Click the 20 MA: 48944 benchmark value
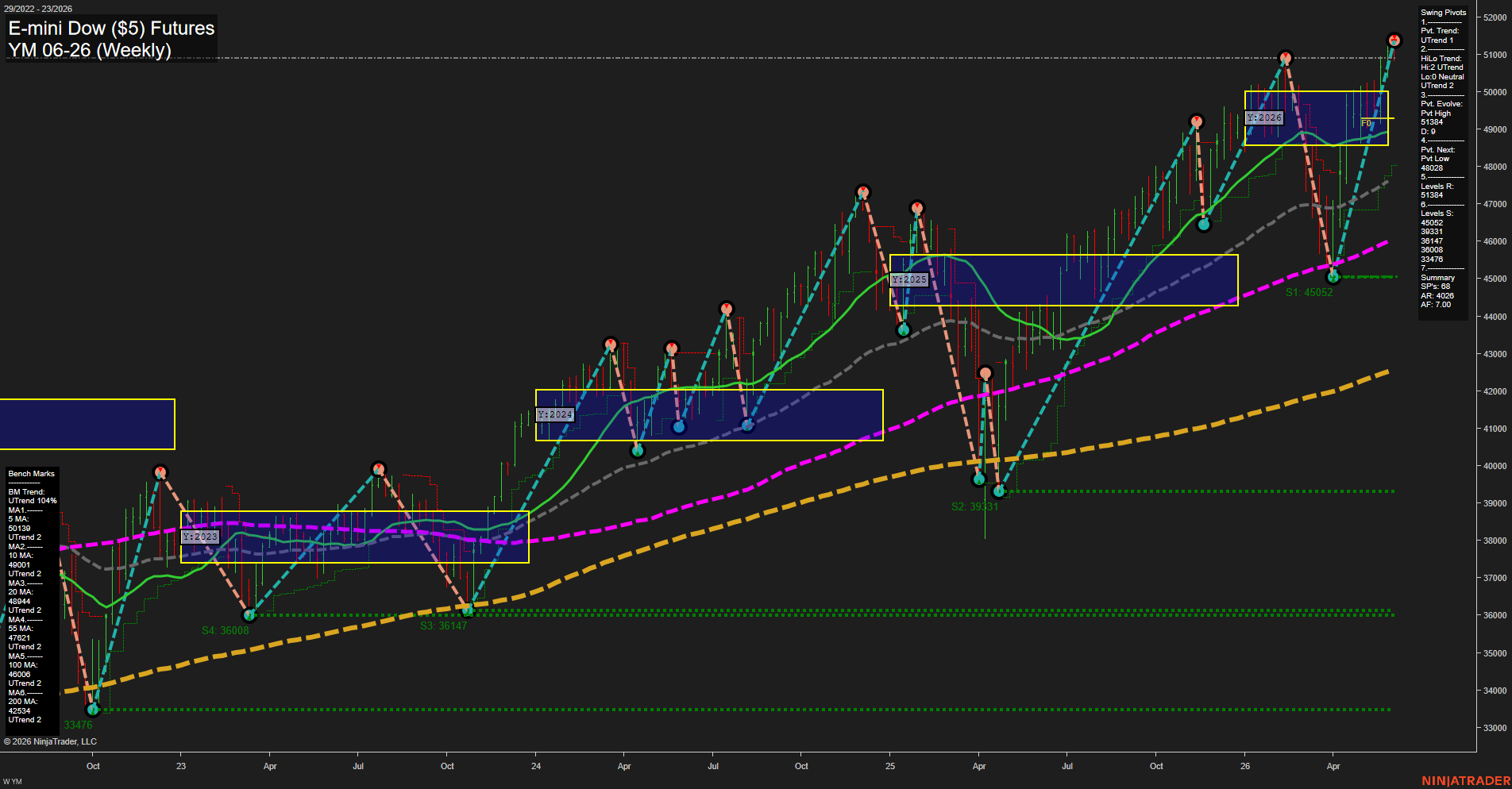1512x789 pixels. (21, 597)
